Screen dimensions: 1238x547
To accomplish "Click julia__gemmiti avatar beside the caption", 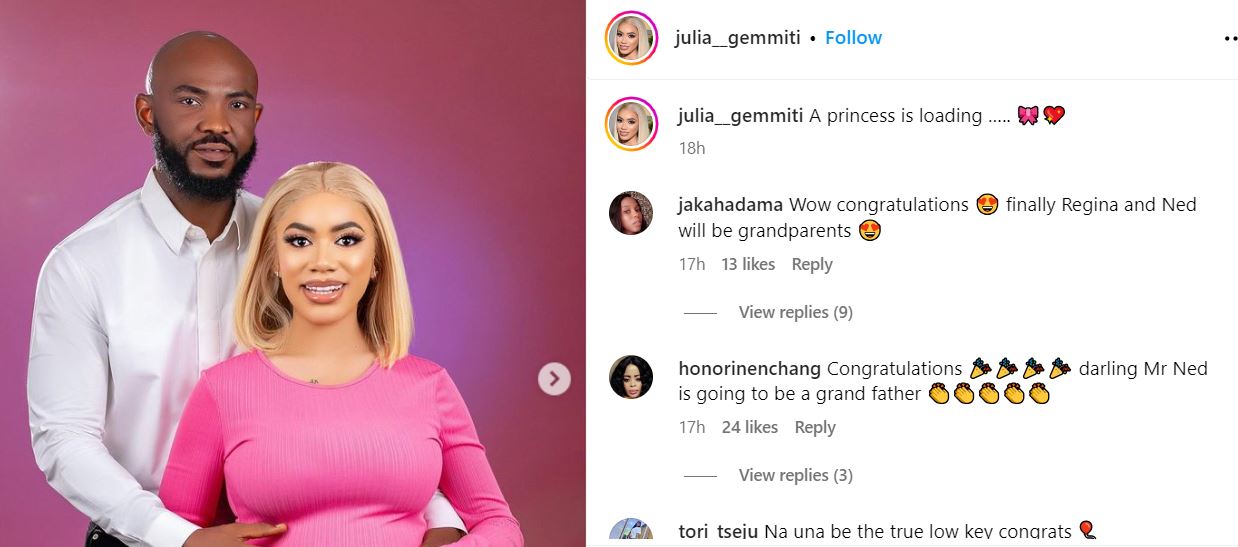I will [631, 123].
